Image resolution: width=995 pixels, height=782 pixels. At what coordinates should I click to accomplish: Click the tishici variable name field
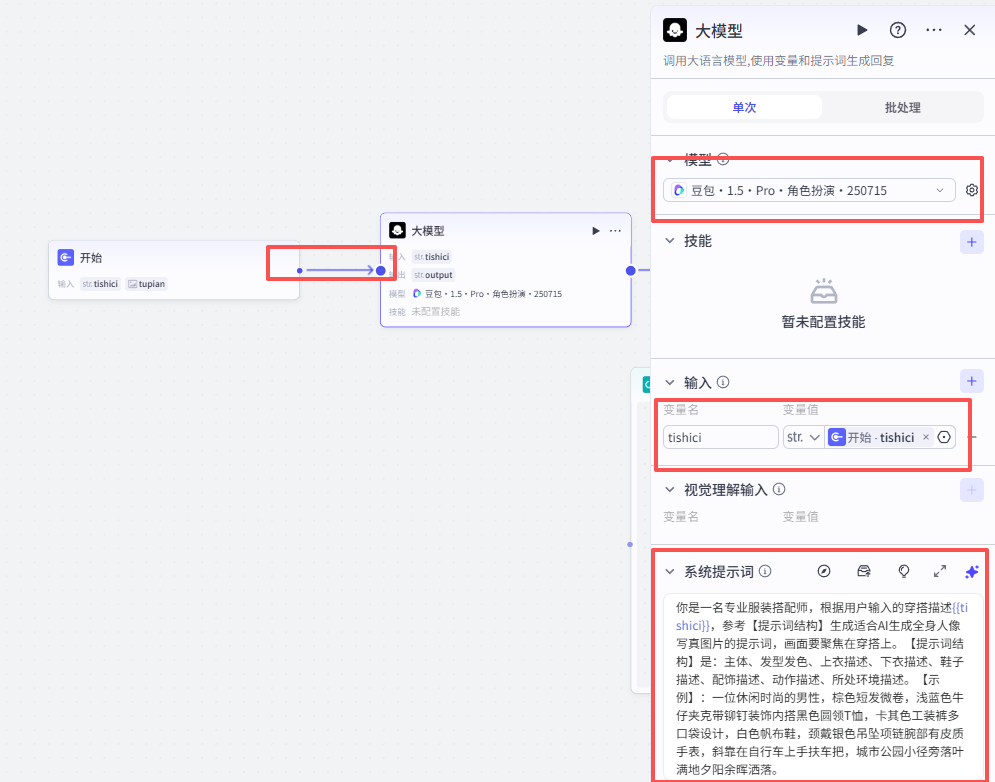720,437
